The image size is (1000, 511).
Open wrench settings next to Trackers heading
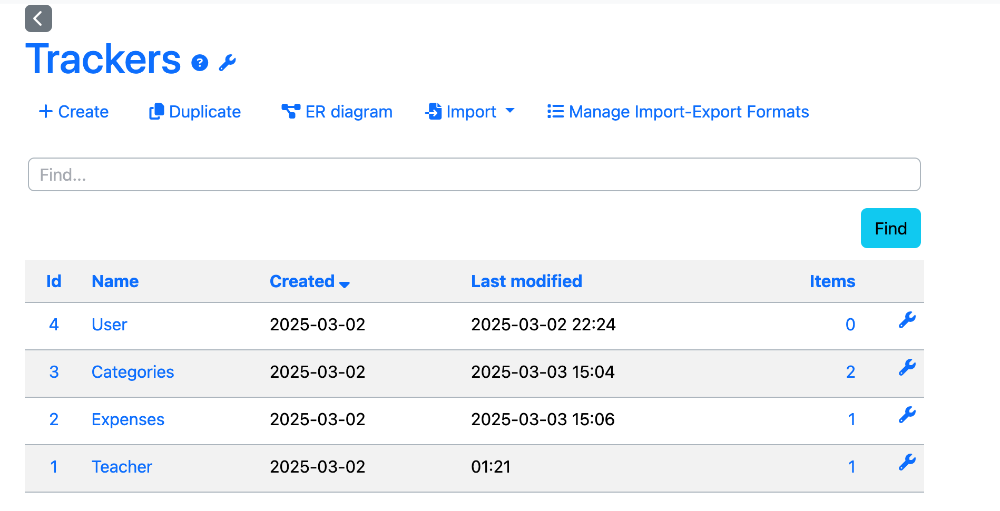click(x=227, y=63)
